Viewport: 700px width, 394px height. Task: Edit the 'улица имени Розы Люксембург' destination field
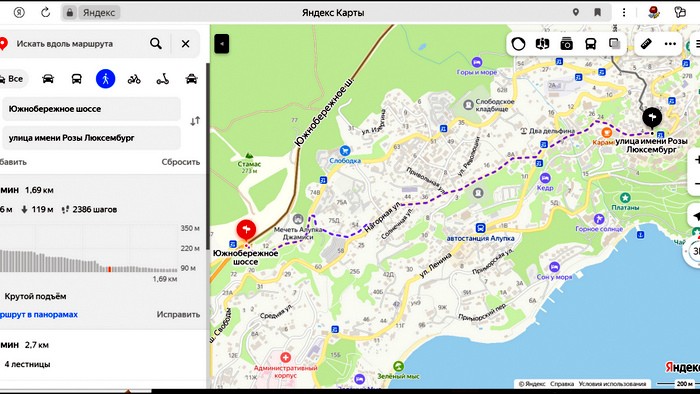point(91,138)
